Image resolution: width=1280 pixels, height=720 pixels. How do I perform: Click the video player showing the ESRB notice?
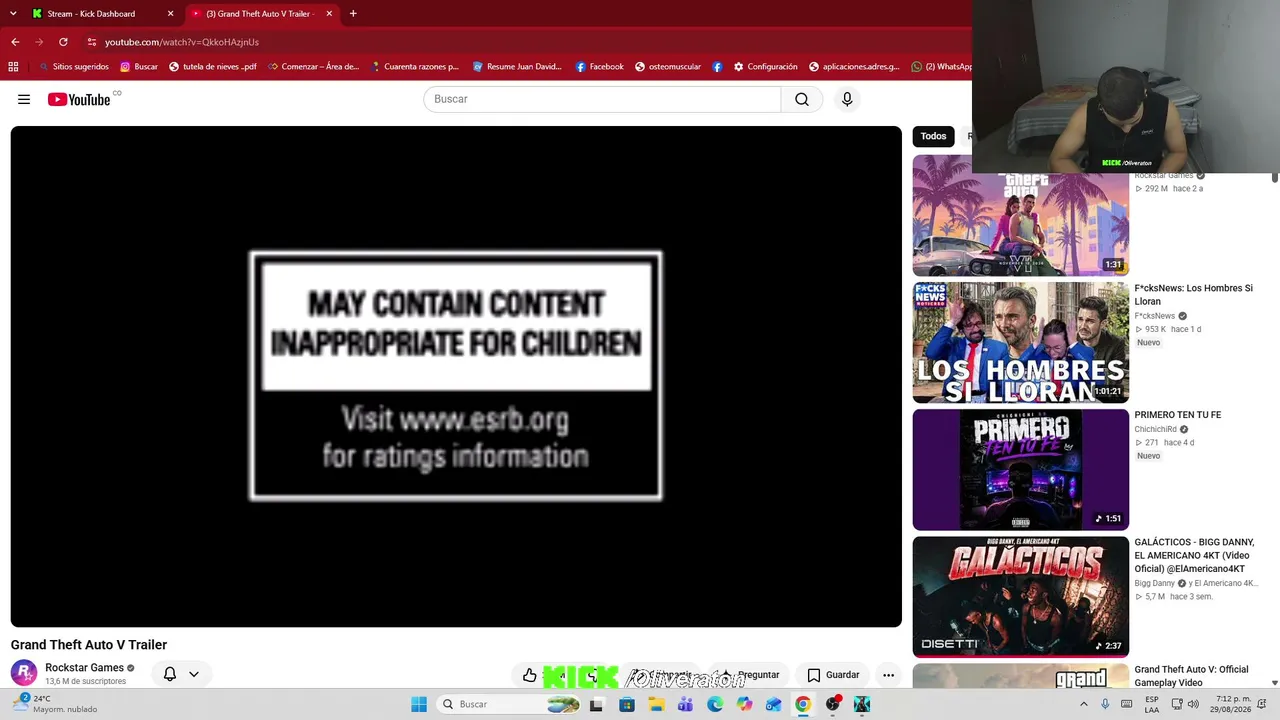[x=456, y=376]
